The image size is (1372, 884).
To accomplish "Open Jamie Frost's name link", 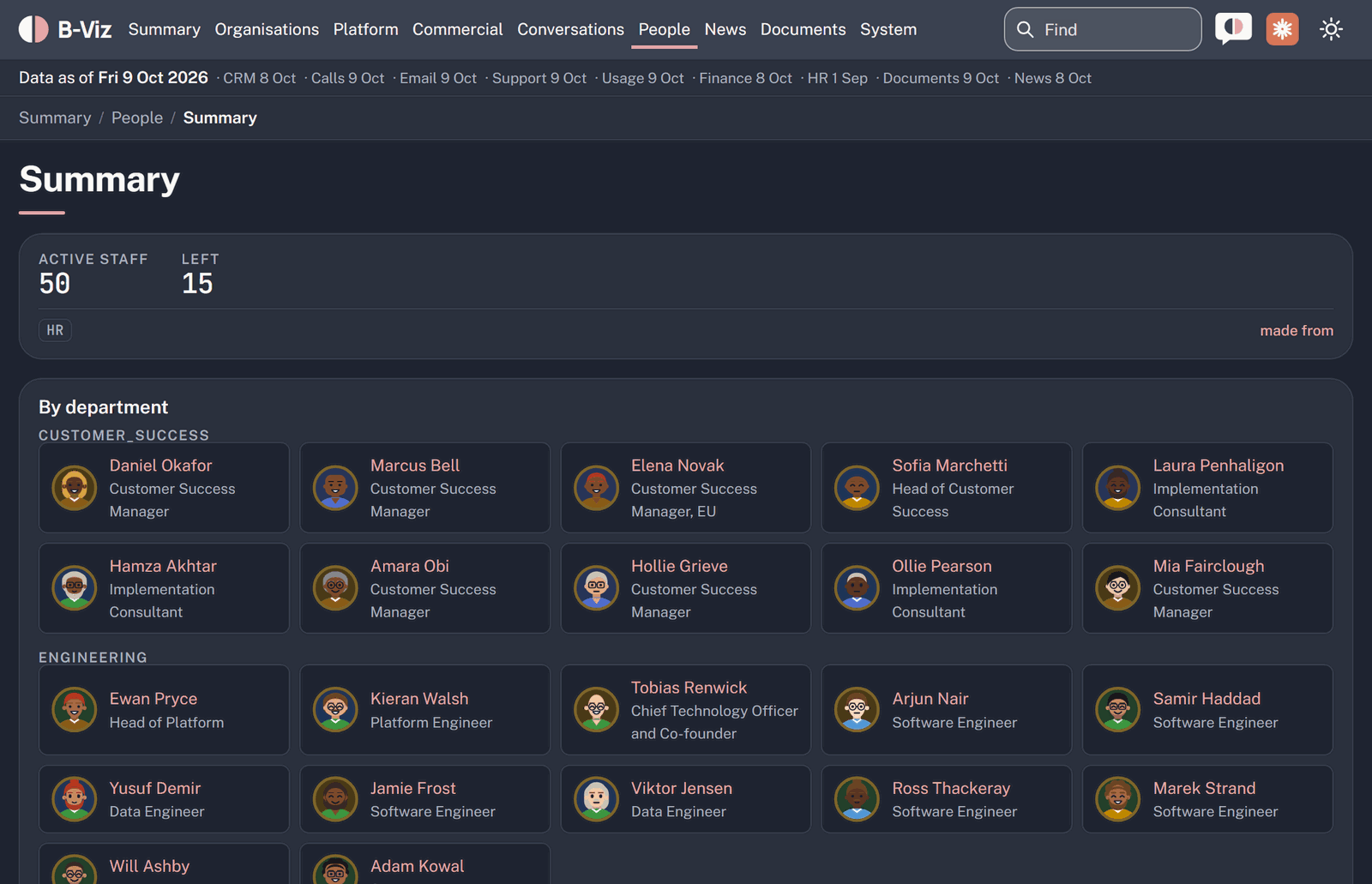I will [x=413, y=788].
